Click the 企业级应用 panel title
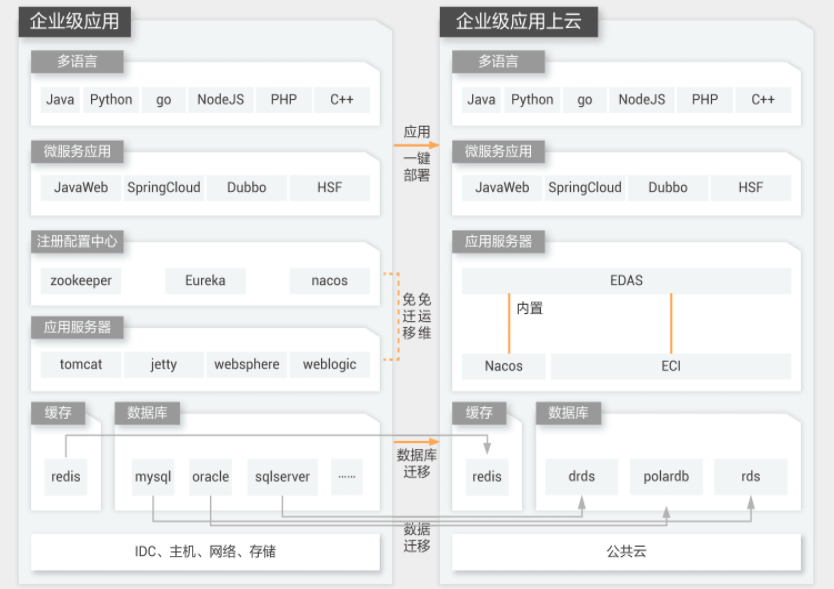Screen dimensions: 834x589 tap(74, 21)
